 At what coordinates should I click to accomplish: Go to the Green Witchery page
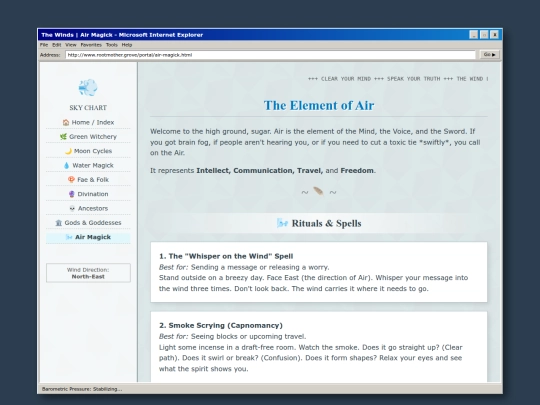pyautogui.click(x=88, y=137)
